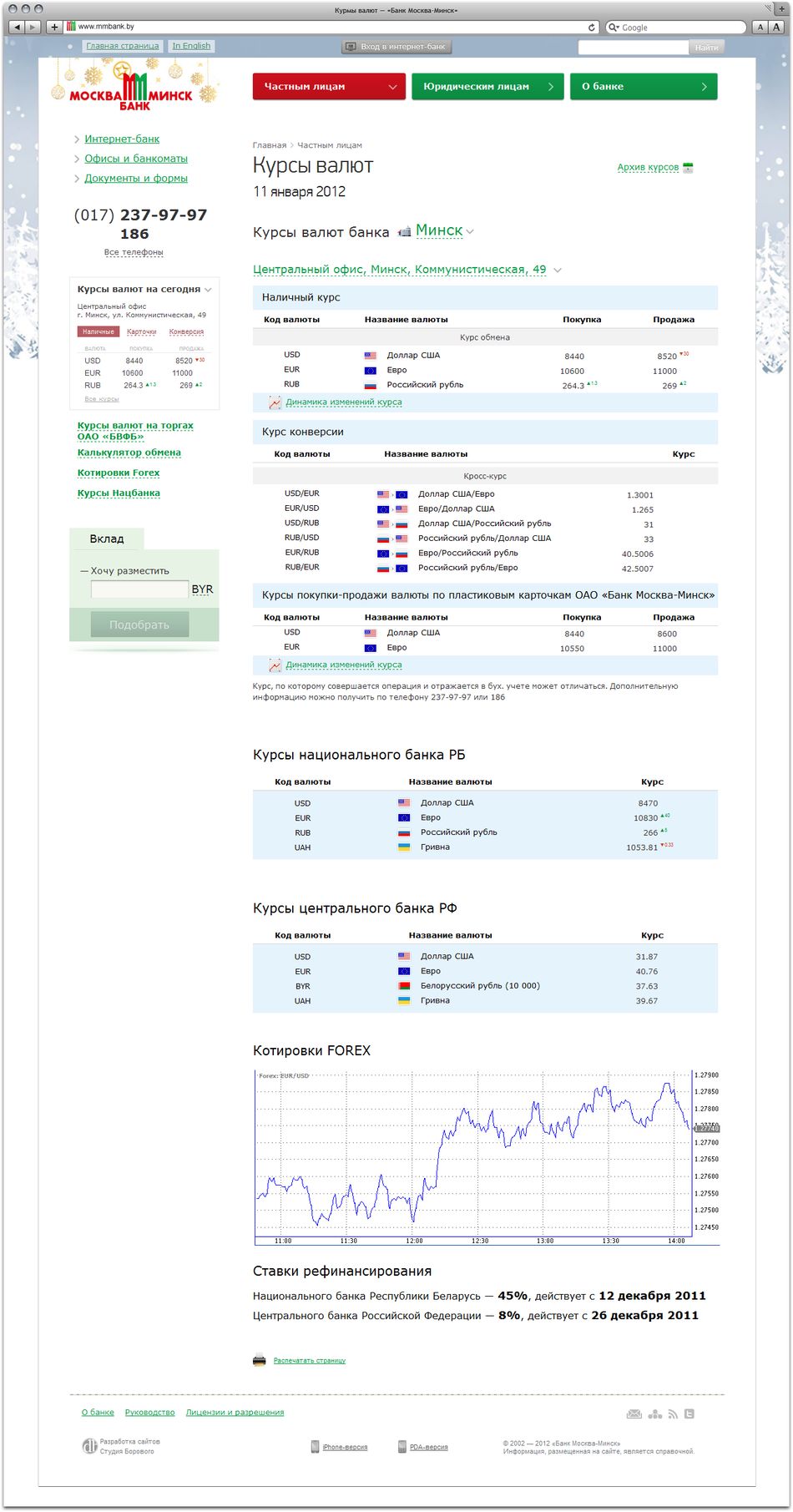The height and width of the screenshot is (1512, 793).
Task: Open Офисы и банкоматы sidebar link
Action: (136, 159)
